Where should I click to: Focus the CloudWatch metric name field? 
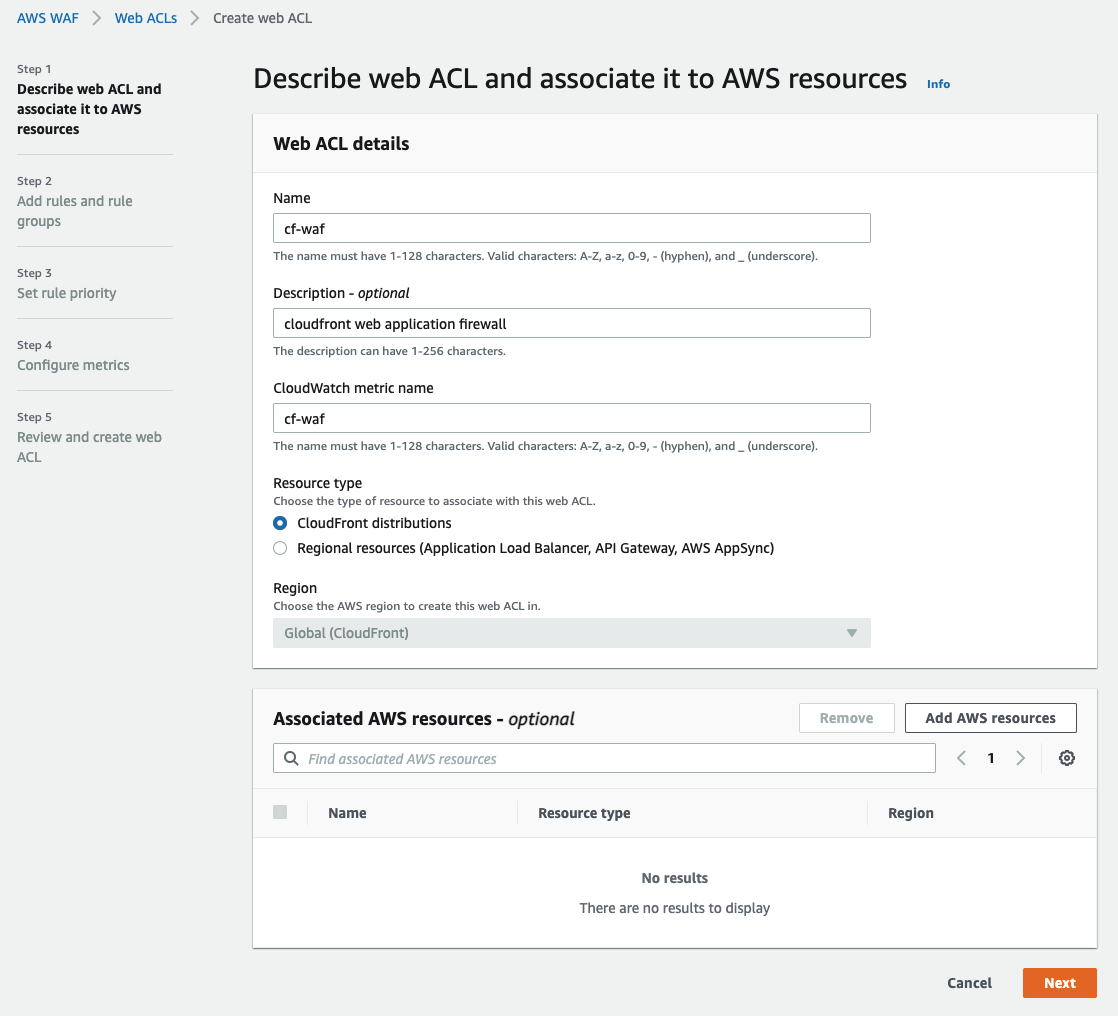(x=572, y=418)
